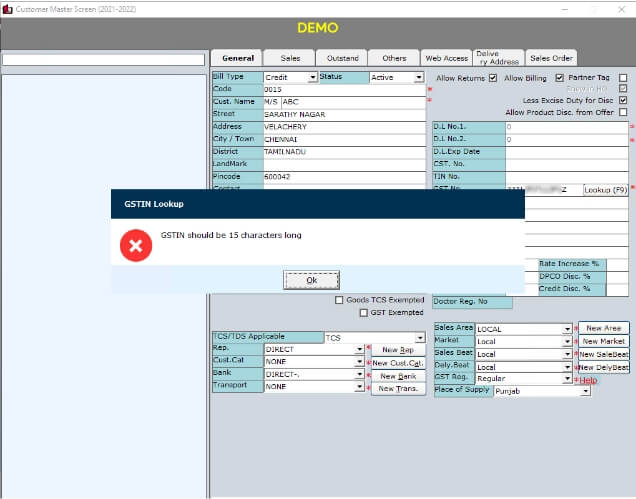
Task: Open the Web Access tab
Action: (x=446, y=58)
